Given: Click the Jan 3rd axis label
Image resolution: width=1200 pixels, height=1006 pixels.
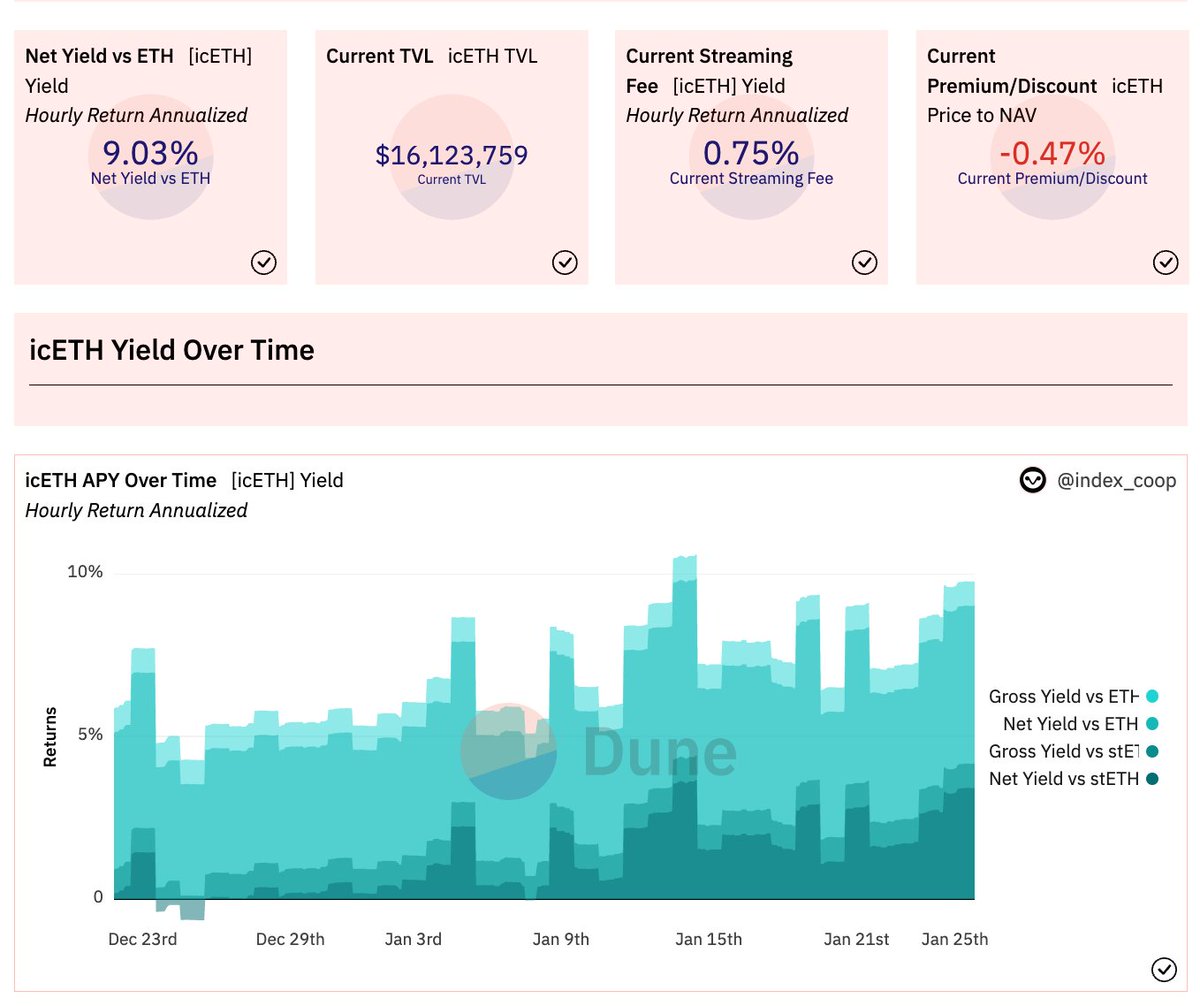Looking at the screenshot, I should pos(413,939).
